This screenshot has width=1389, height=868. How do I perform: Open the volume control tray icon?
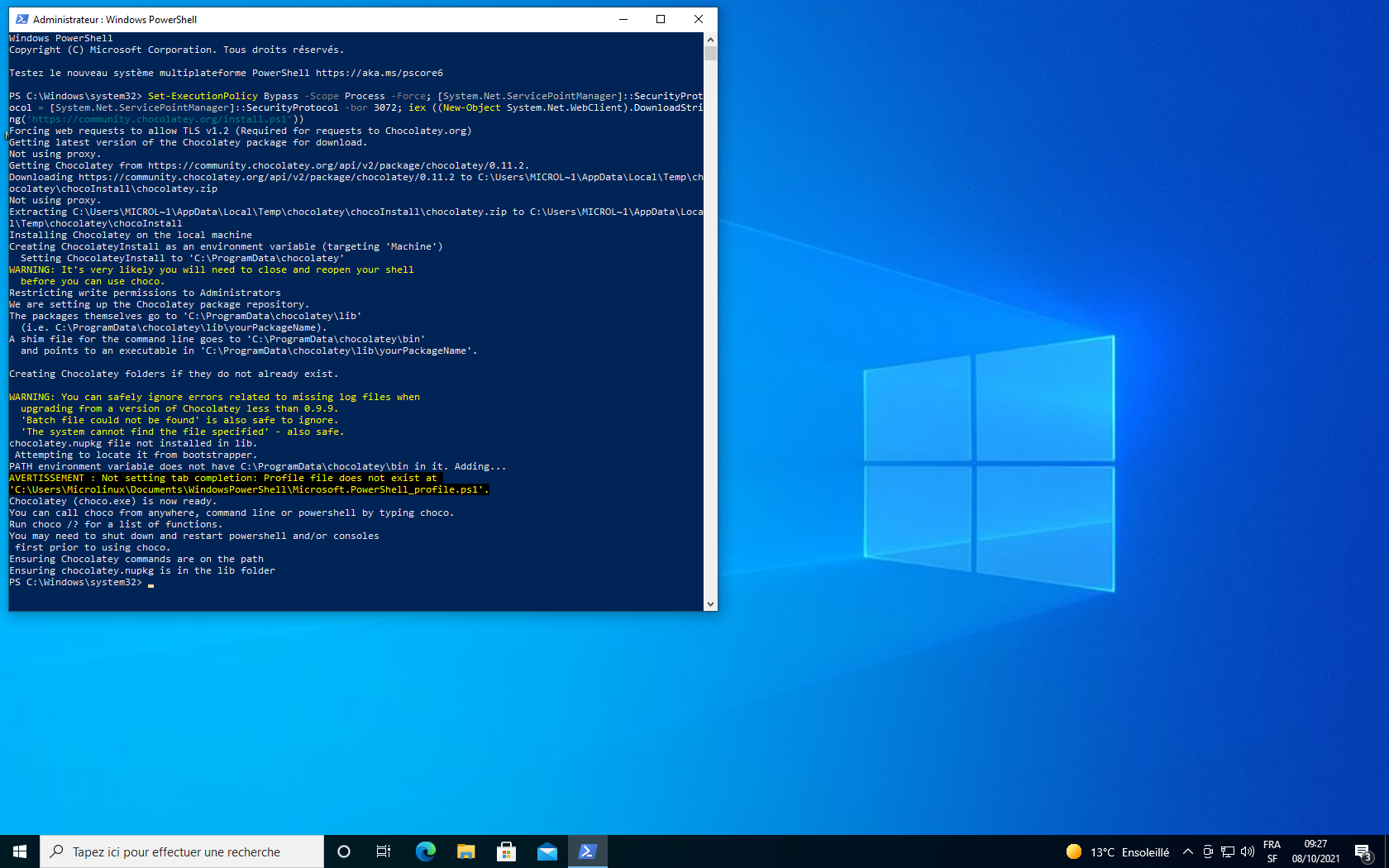pyautogui.click(x=1248, y=851)
